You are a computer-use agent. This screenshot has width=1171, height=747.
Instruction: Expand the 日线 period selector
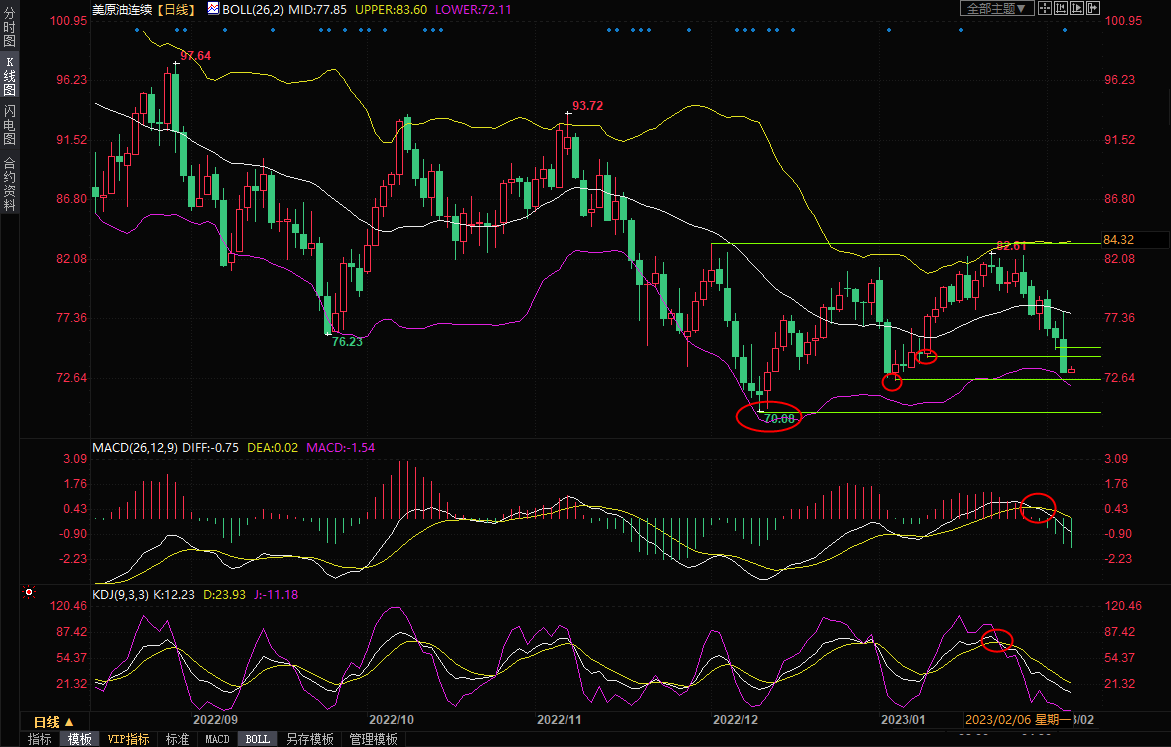pyautogui.click(x=53, y=721)
